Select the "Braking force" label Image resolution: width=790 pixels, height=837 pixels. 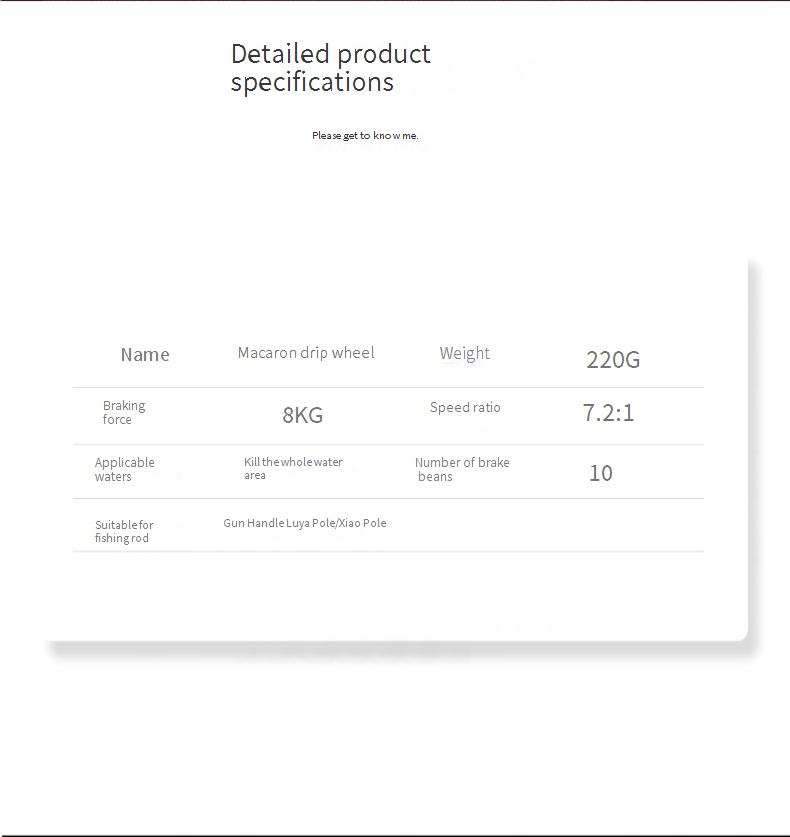pyautogui.click(x=123, y=412)
